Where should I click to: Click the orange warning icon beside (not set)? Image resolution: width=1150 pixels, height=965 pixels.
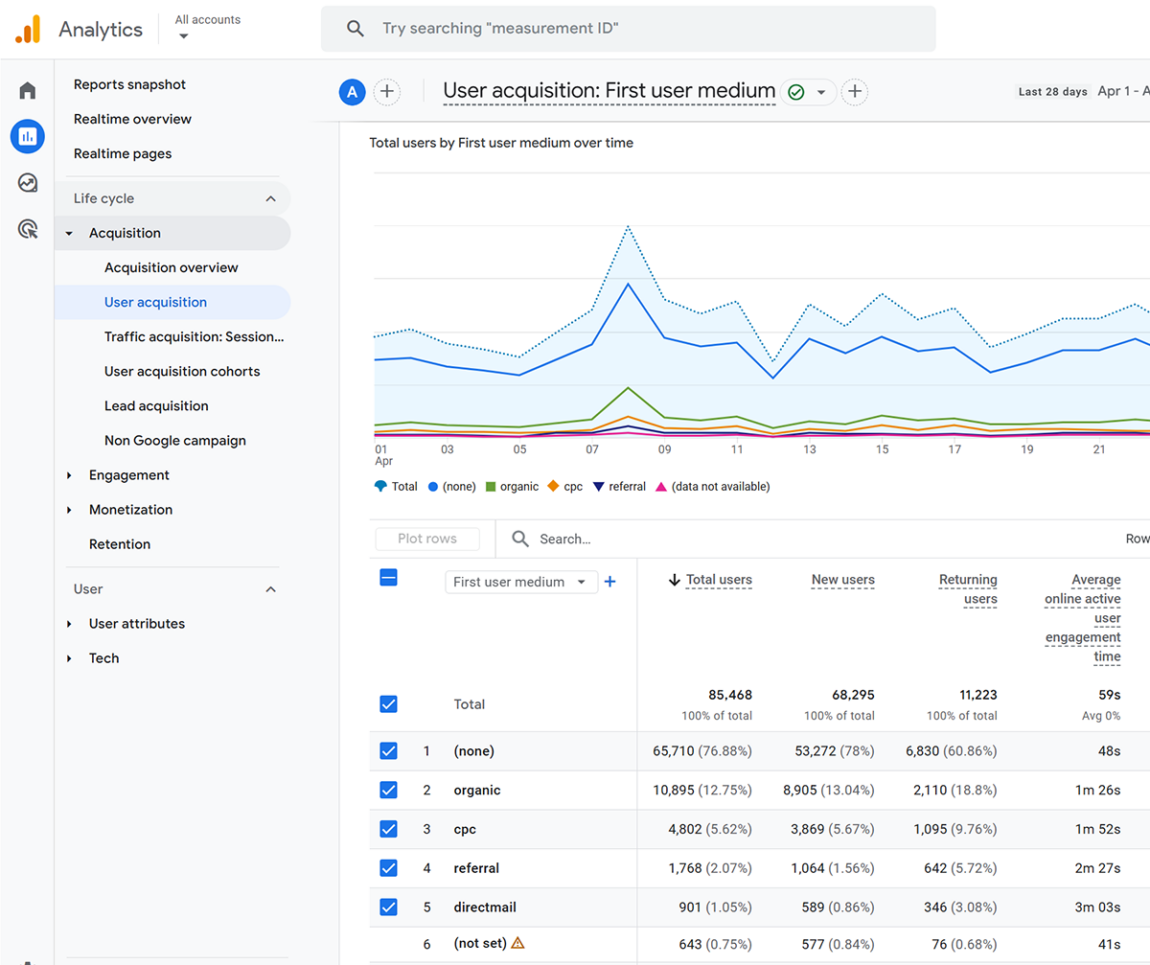518,943
